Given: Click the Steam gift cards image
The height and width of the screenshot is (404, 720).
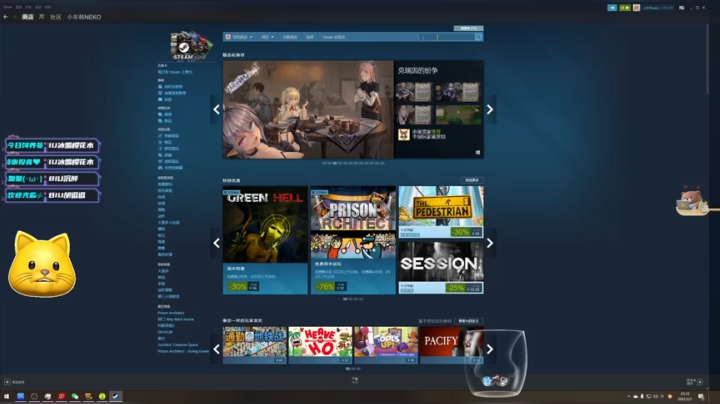Looking at the screenshot, I should click(x=191, y=46).
